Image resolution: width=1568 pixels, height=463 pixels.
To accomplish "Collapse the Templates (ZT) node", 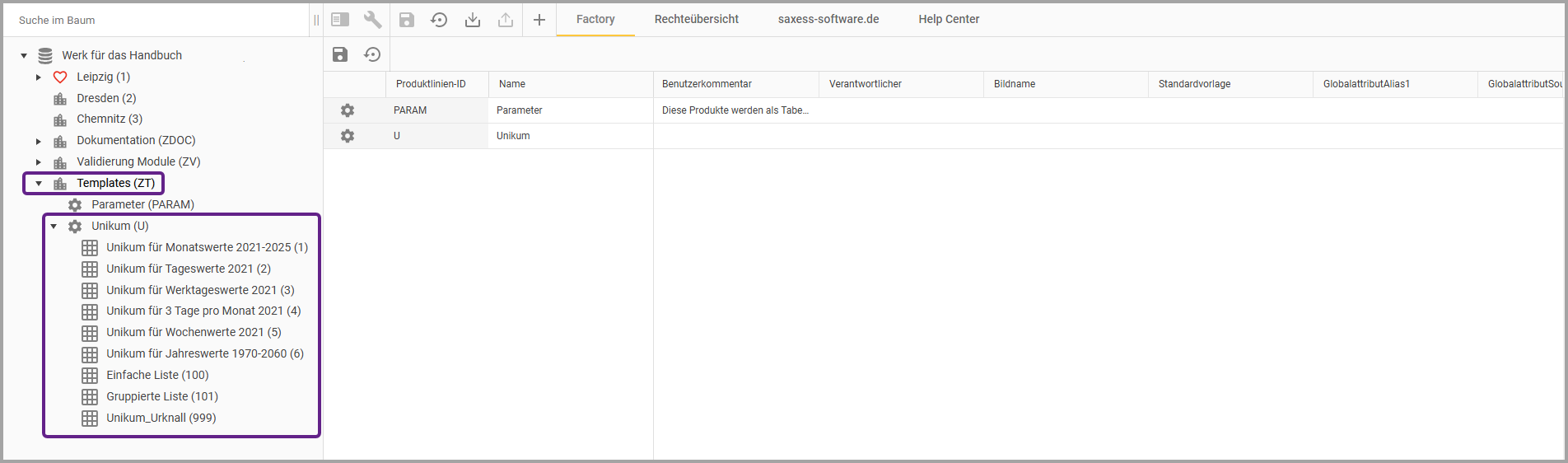I will tap(39, 184).
